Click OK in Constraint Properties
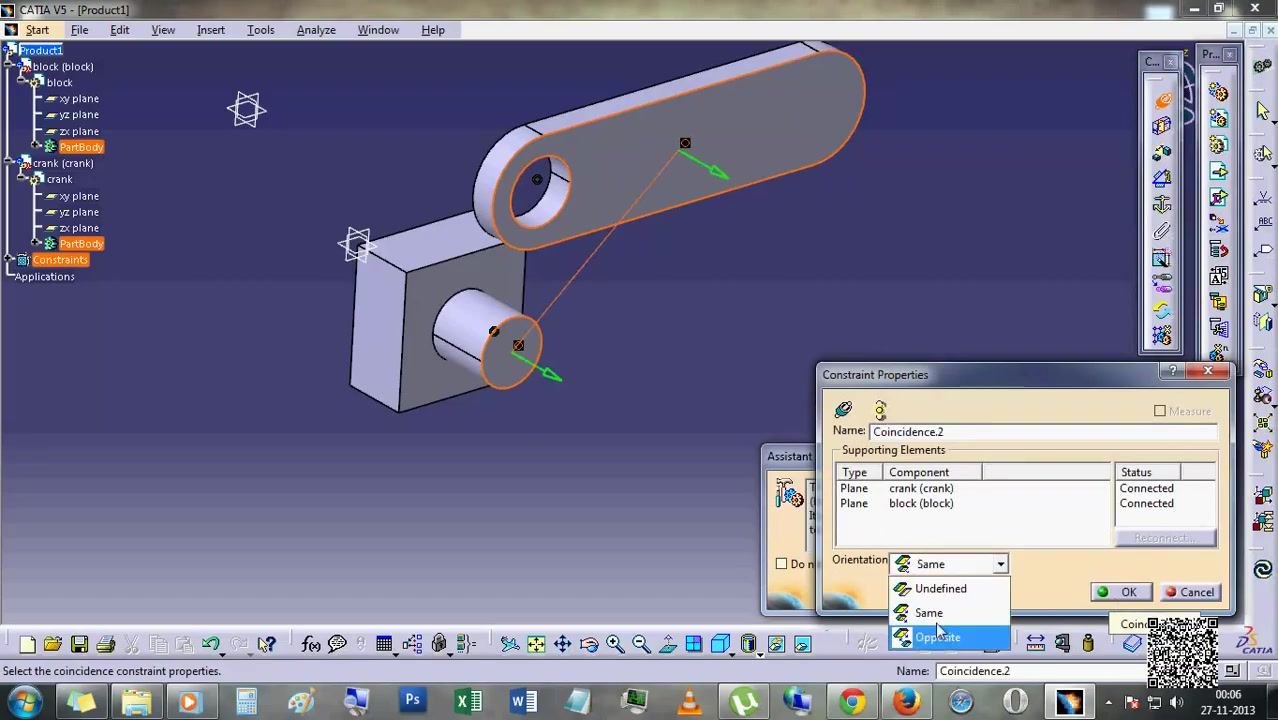This screenshot has height=720, width=1278. click(x=1120, y=592)
